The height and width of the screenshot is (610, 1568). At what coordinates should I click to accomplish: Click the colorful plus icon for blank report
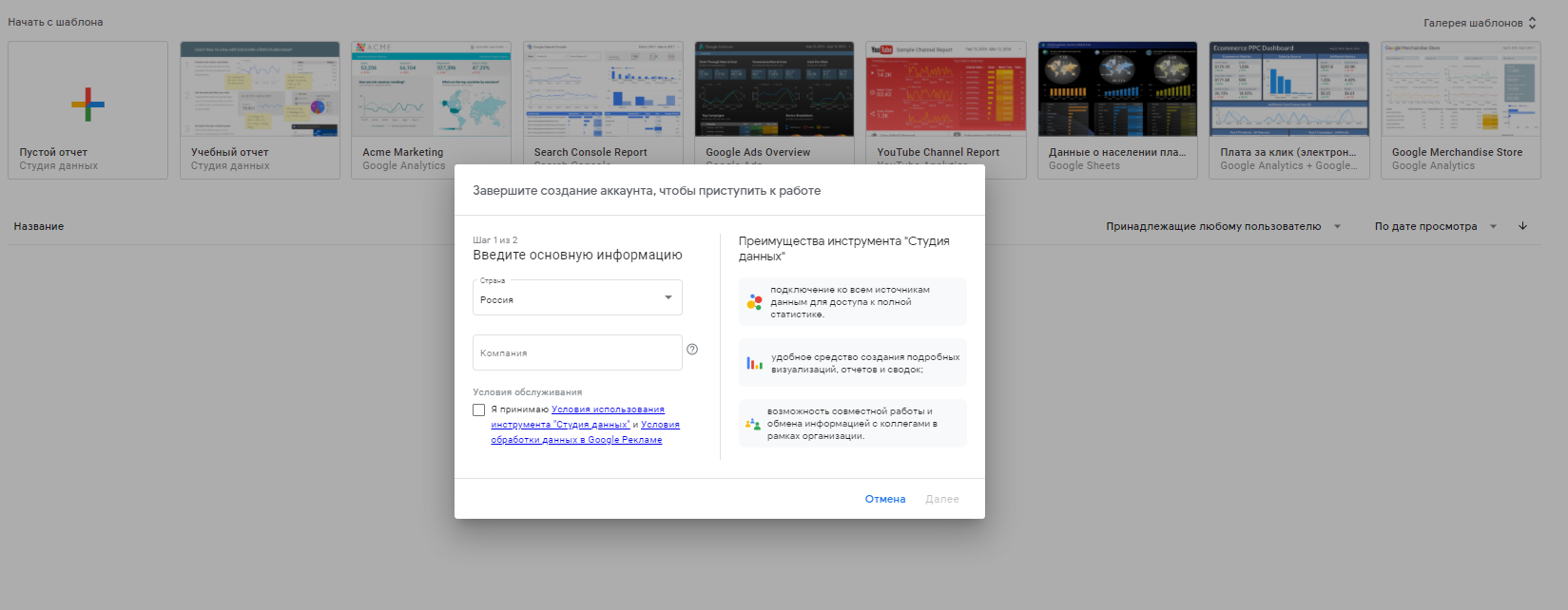click(x=87, y=104)
